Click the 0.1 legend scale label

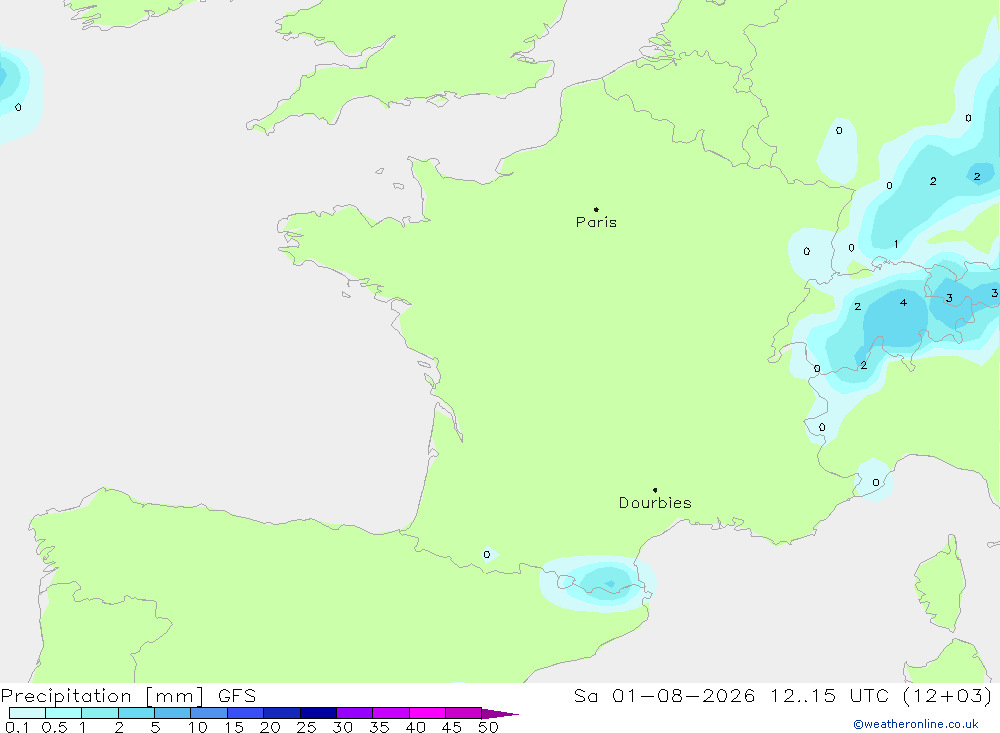pyautogui.click(x=17, y=727)
